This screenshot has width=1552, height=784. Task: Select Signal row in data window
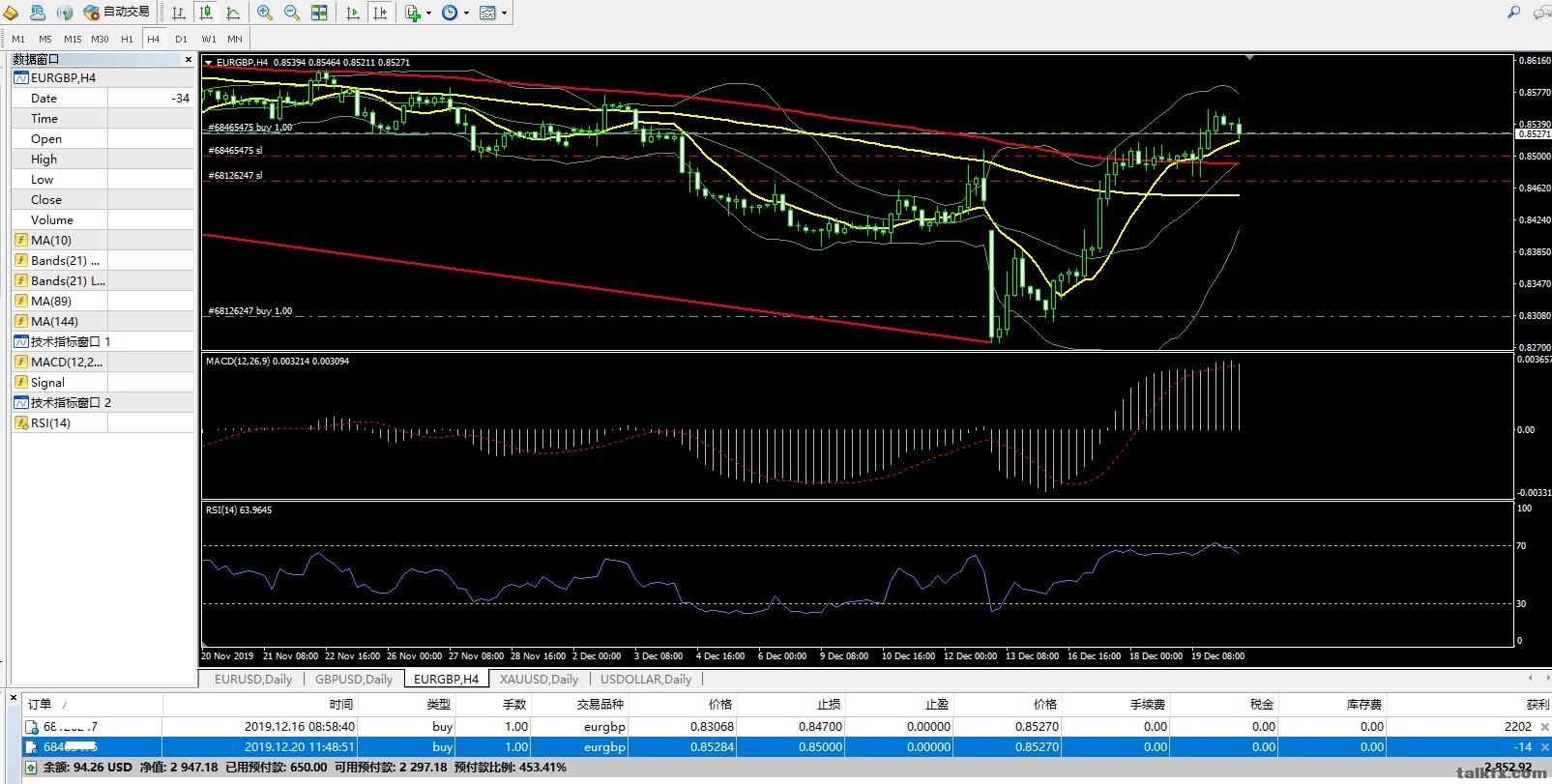102,382
